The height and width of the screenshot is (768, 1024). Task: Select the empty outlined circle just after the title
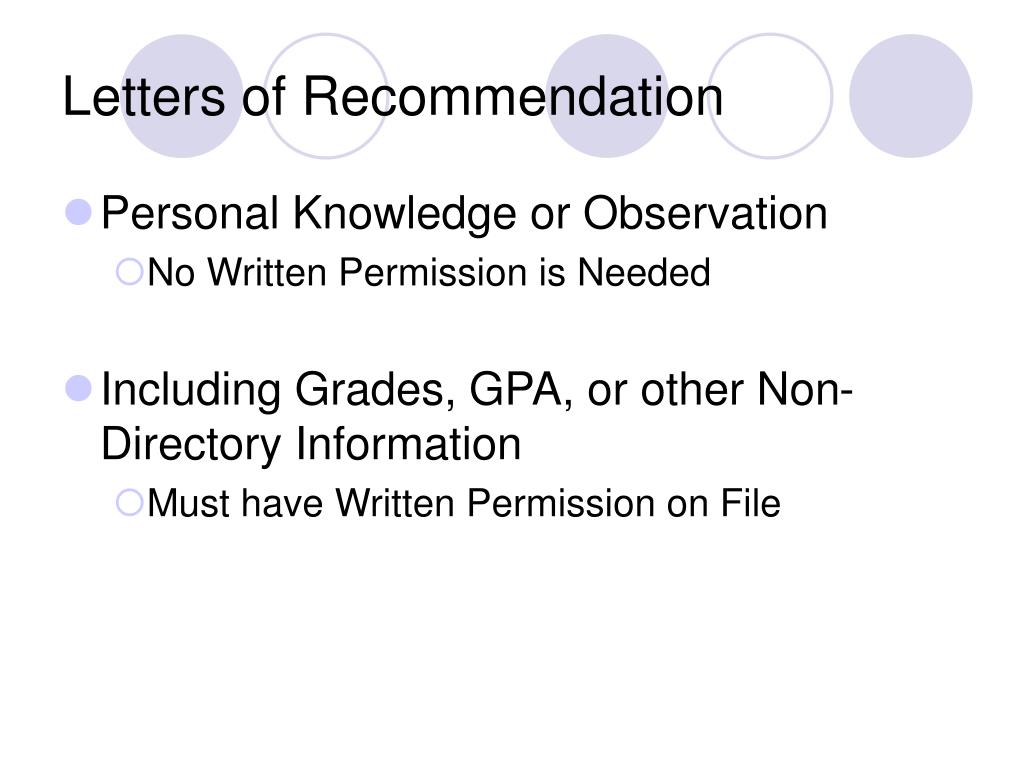click(x=771, y=96)
